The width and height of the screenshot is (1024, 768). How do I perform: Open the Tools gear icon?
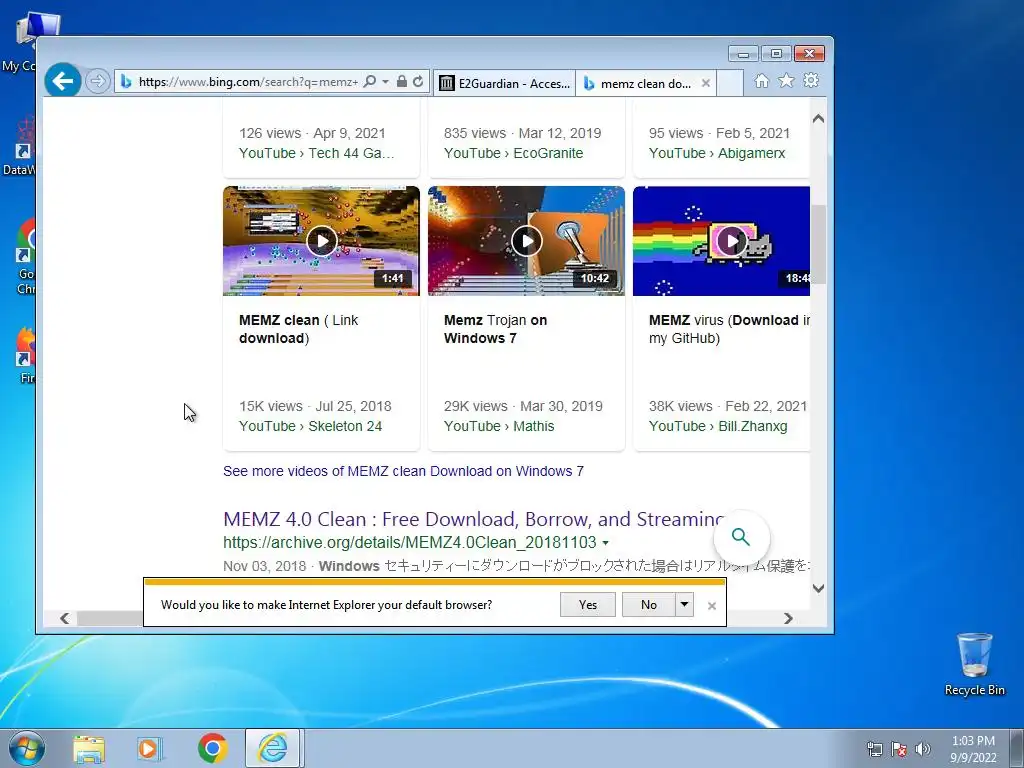coord(811,80)
